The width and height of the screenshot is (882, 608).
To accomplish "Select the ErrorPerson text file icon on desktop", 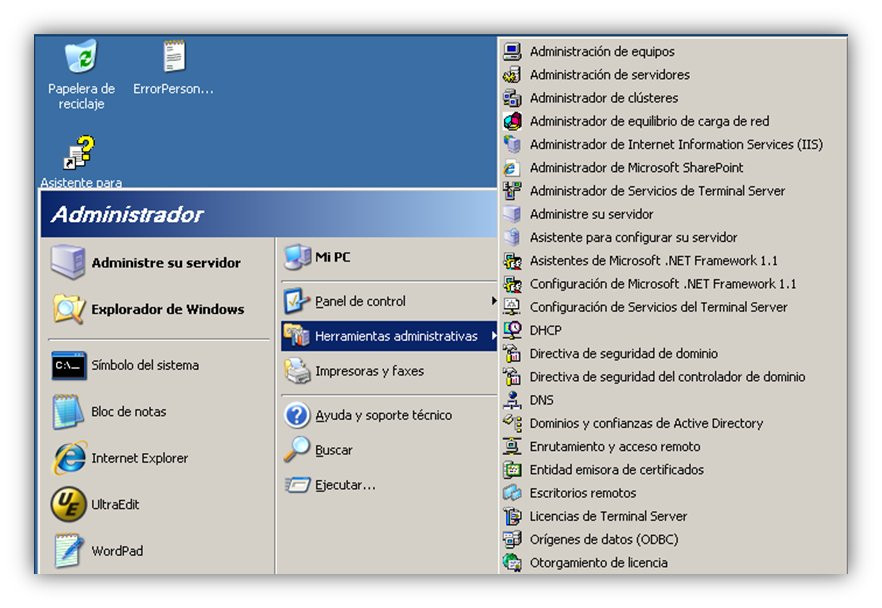I will (174, 56).
